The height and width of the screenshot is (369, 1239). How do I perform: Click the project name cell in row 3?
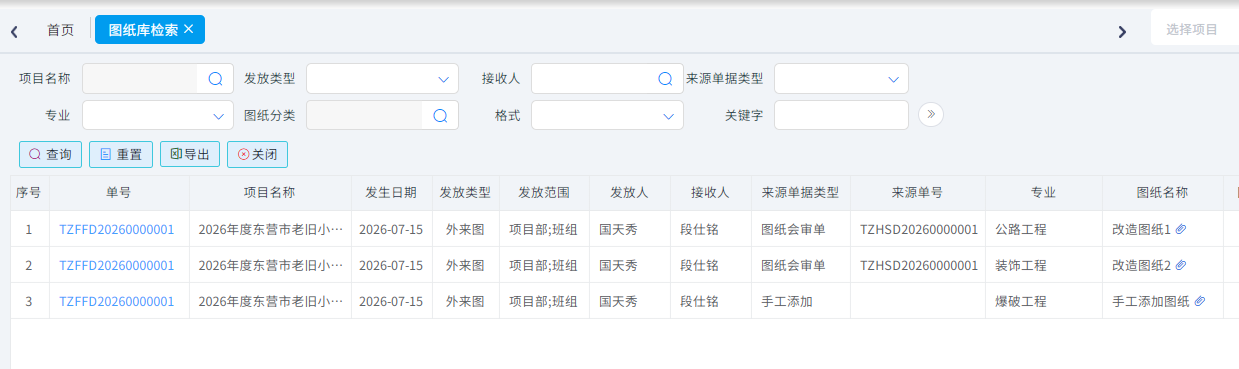click(x=271, y=302)
